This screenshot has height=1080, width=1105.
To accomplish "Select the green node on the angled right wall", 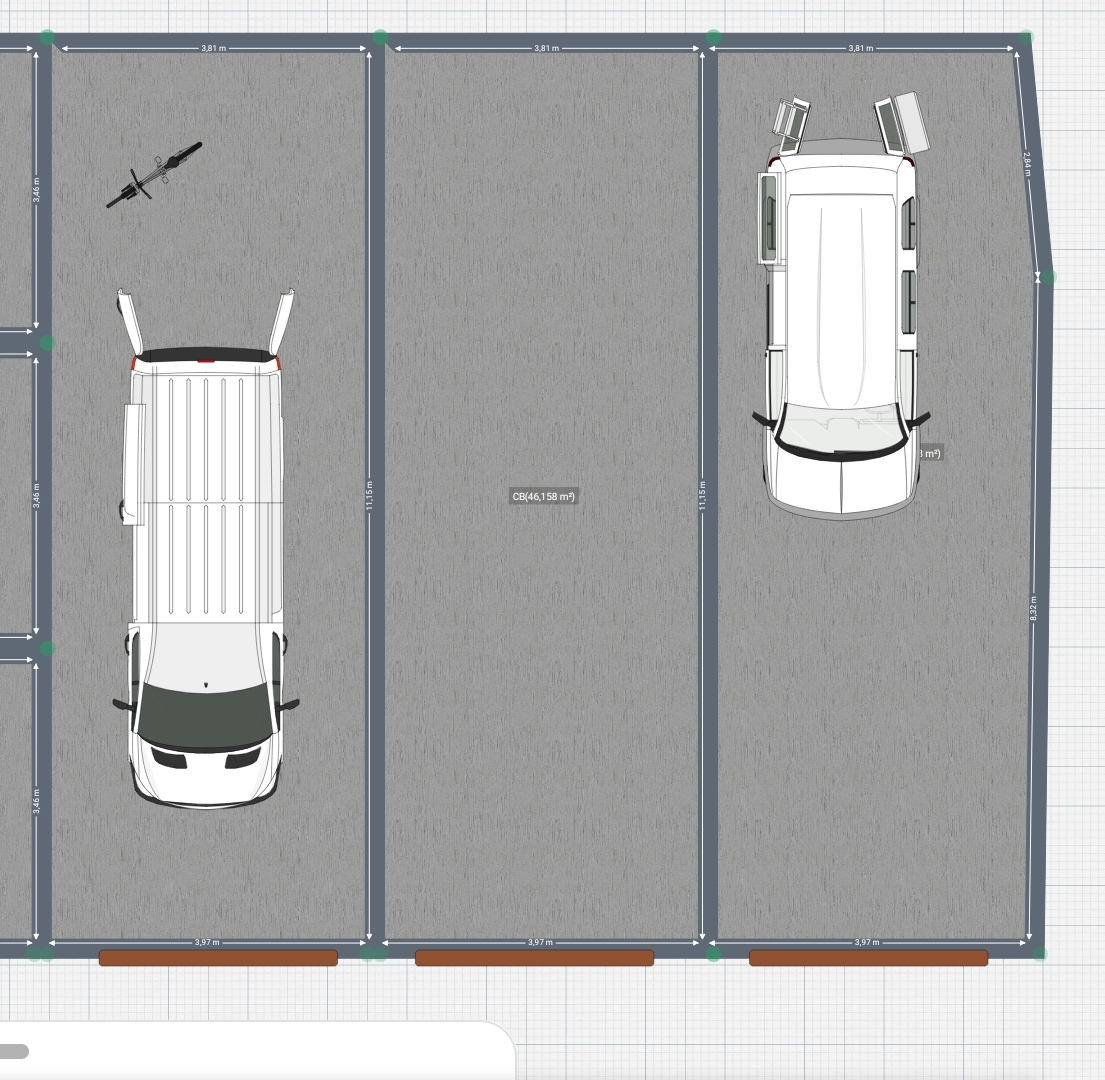I will (x=1047, y=277).
